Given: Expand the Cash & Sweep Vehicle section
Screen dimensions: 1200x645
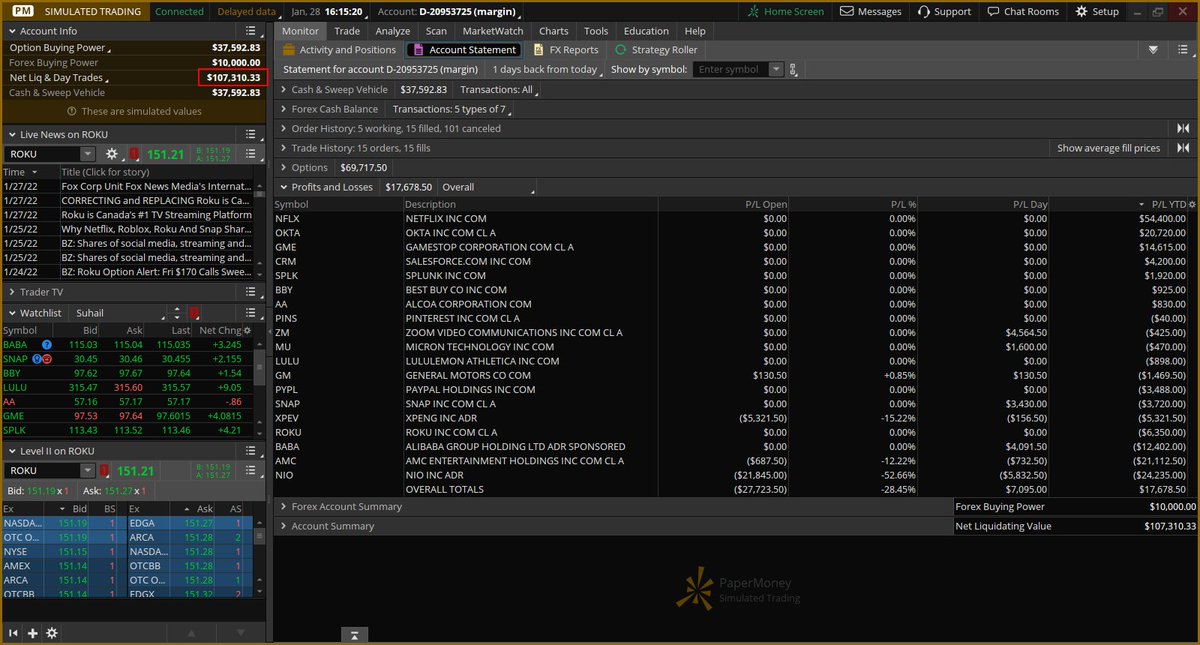Looking at the screenshot, I should point(283,89).
